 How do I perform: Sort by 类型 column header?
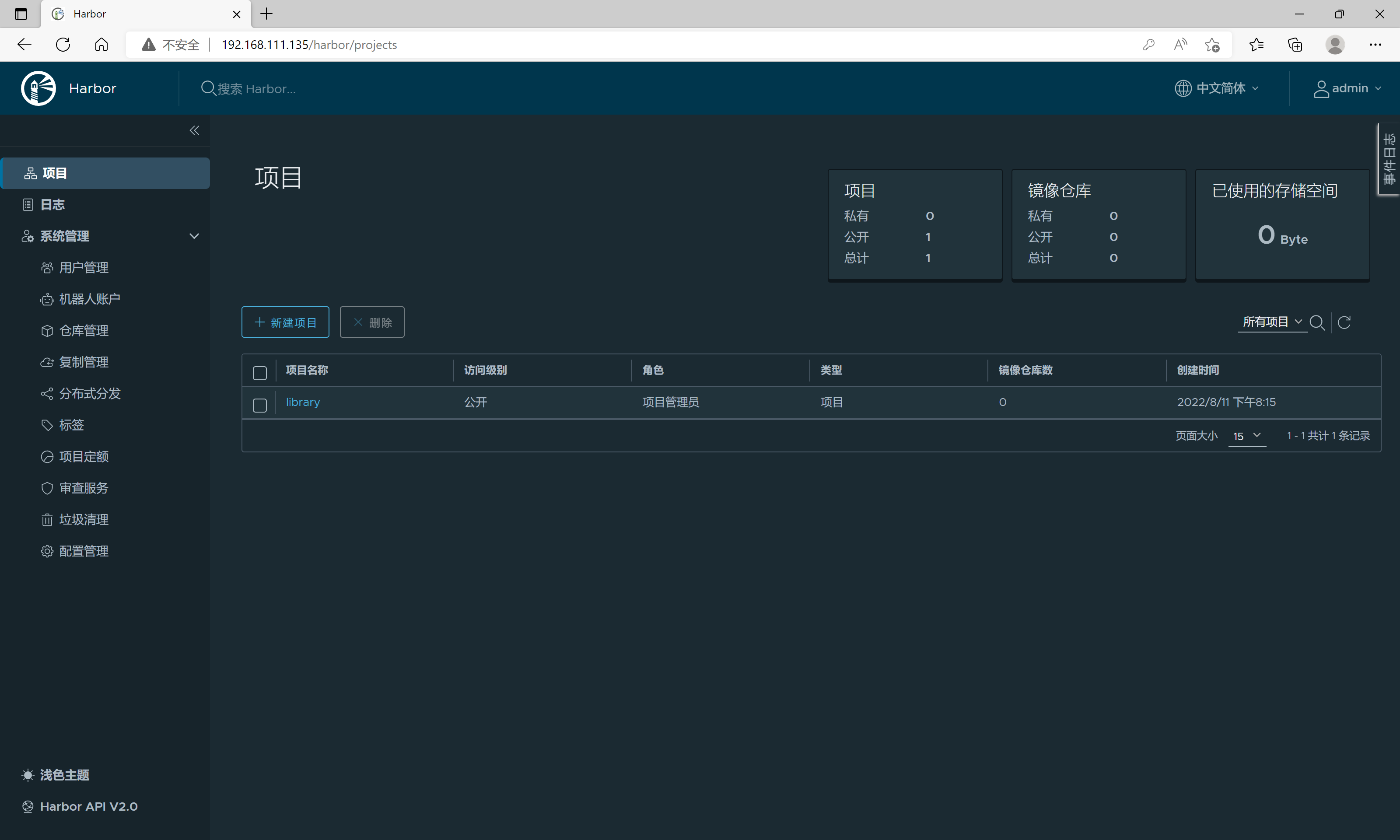coord(831,370)
